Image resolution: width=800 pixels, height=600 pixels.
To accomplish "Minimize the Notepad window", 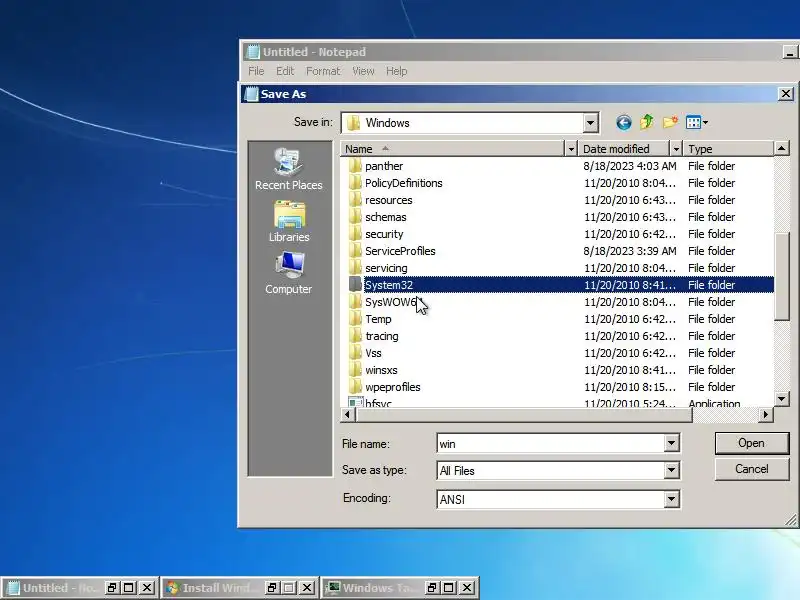I will click(x=790, y=52).
